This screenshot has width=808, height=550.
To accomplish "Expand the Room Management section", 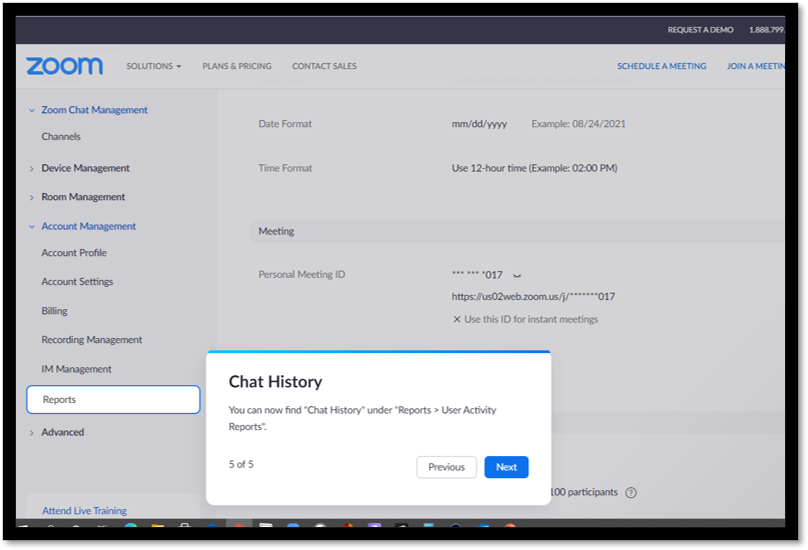I will pos(32,197).
